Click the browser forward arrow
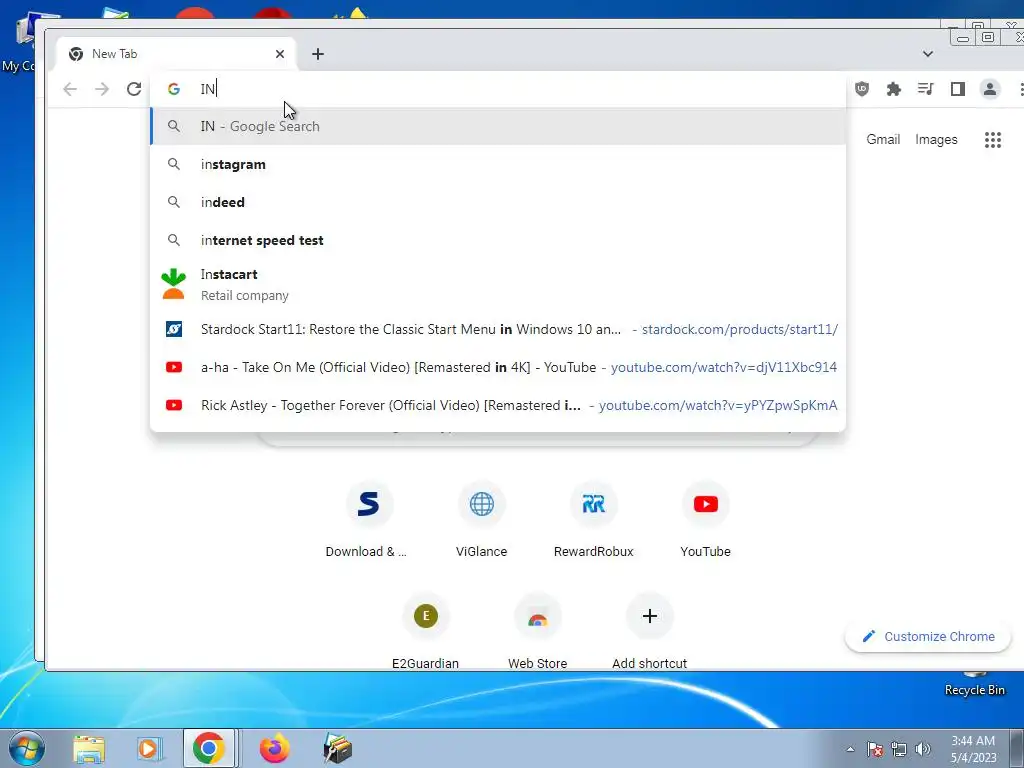Screen dimensions: 1024x768 coord(102,89)
